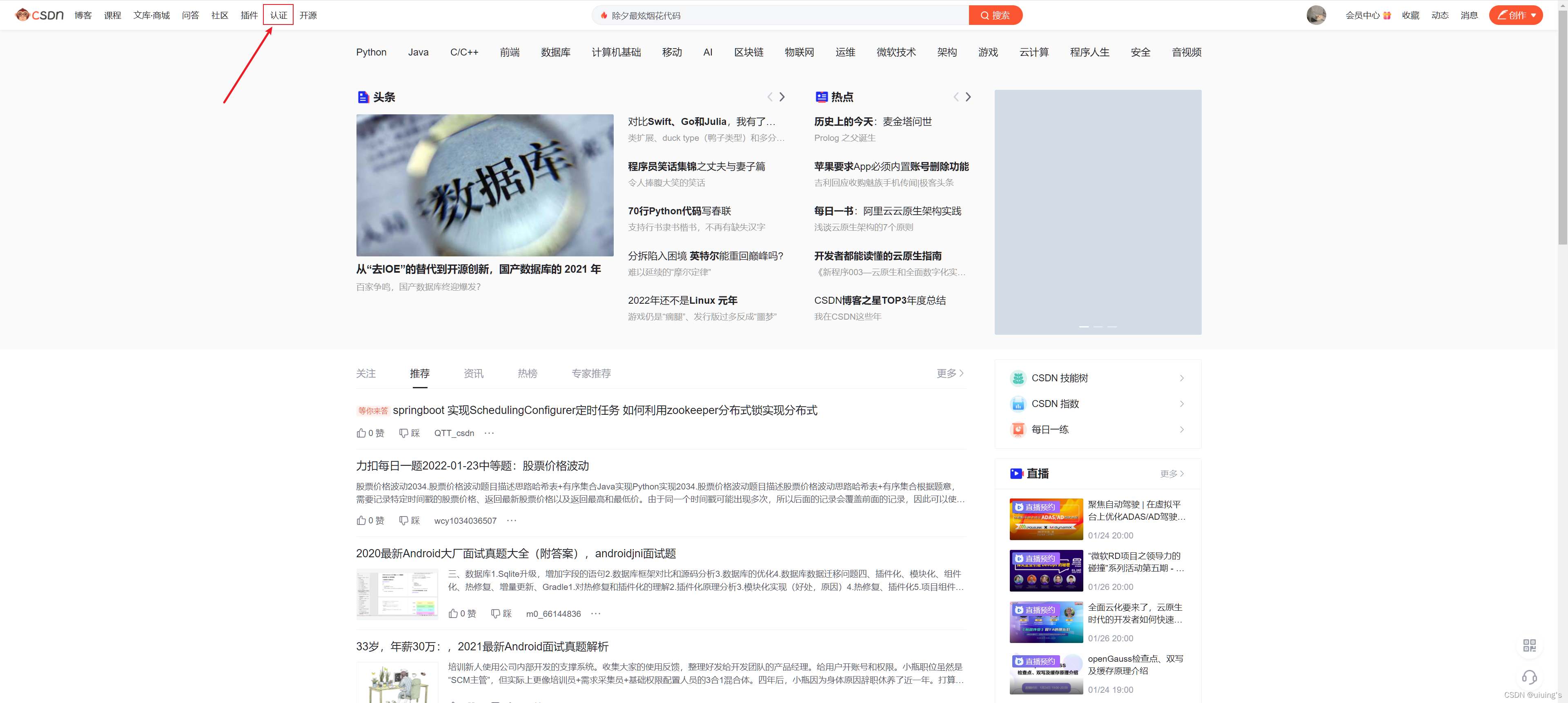Expand the 创作 dropdown arrow
Screen dimensions: 1568x703
(x=1533, y=15)
